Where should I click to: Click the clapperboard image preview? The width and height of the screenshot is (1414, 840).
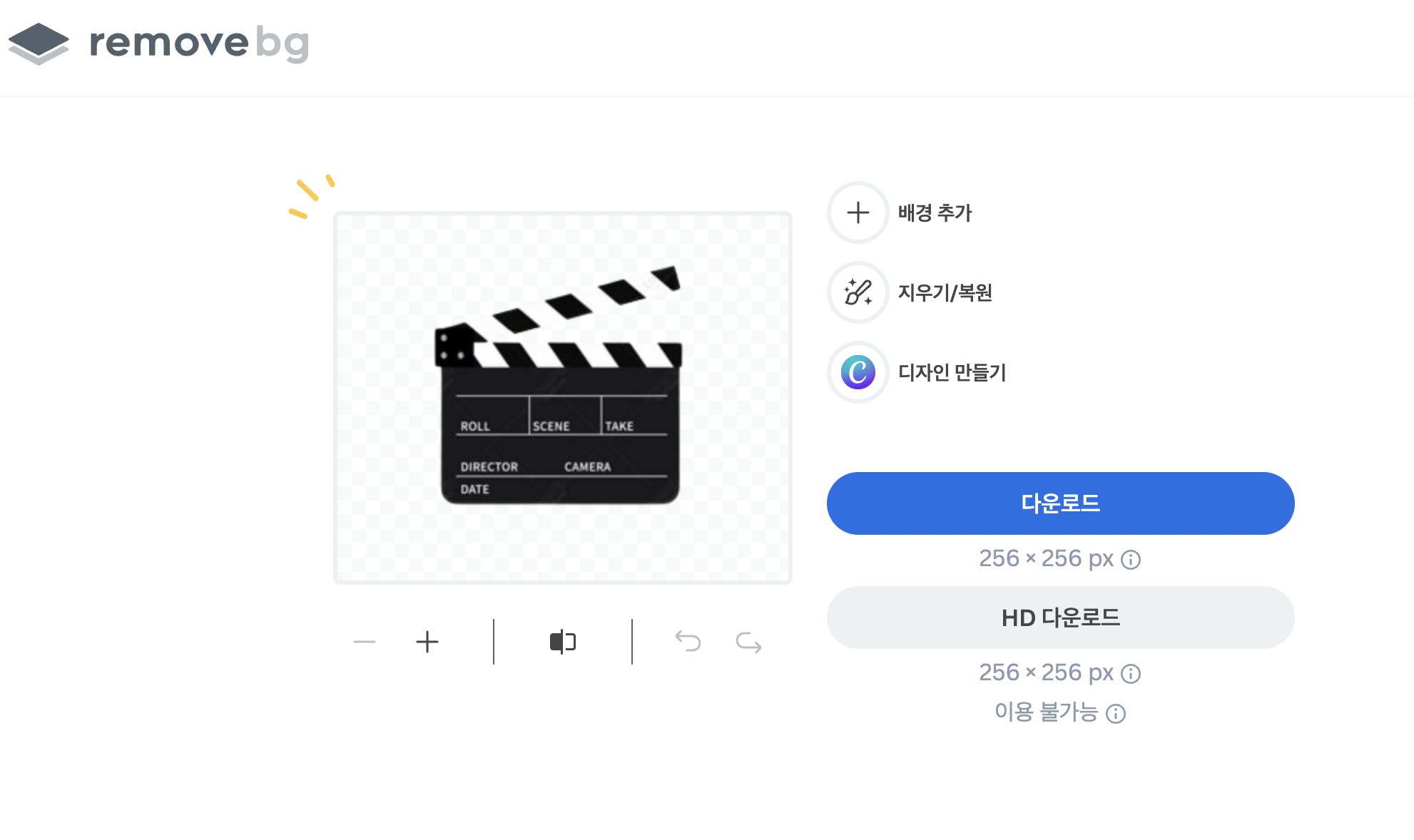pyautogui.click(x=562, y=398)
